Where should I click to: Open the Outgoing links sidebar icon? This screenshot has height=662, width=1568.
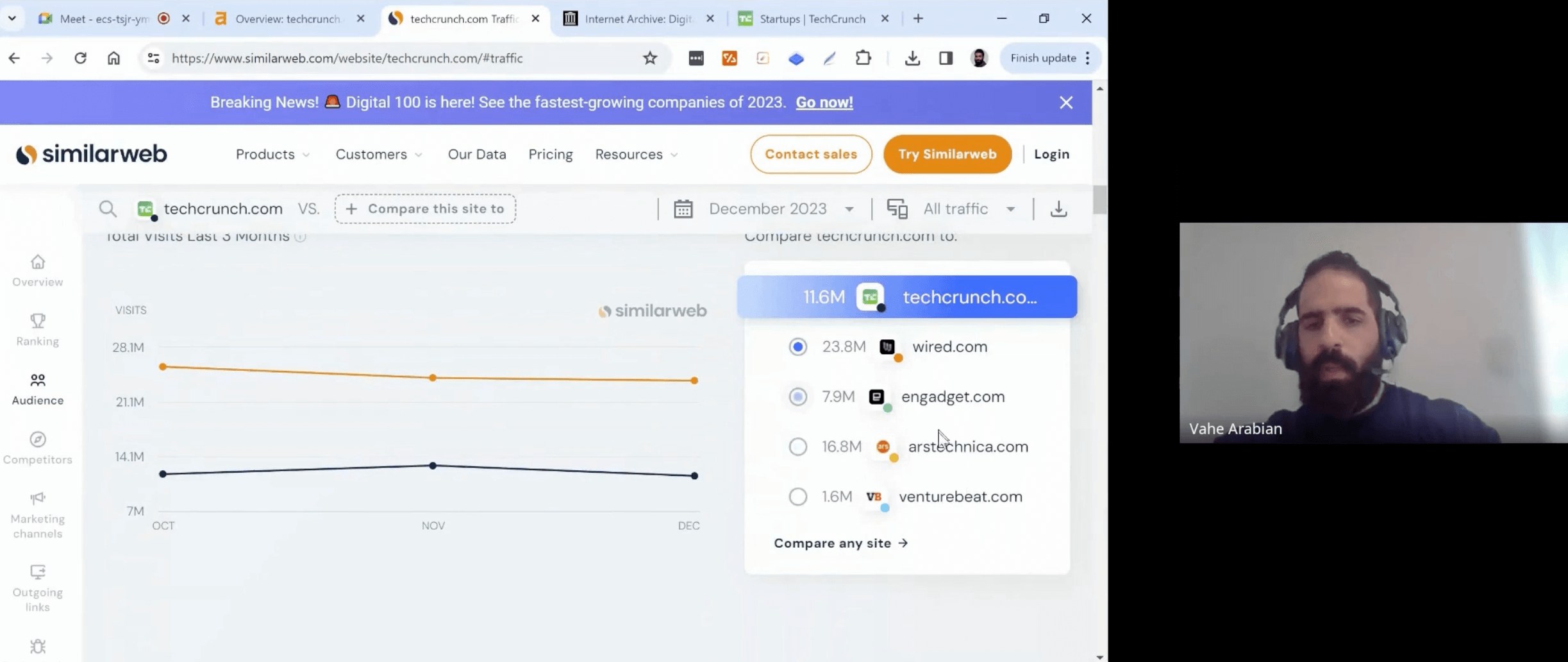(x=38, y=572)
